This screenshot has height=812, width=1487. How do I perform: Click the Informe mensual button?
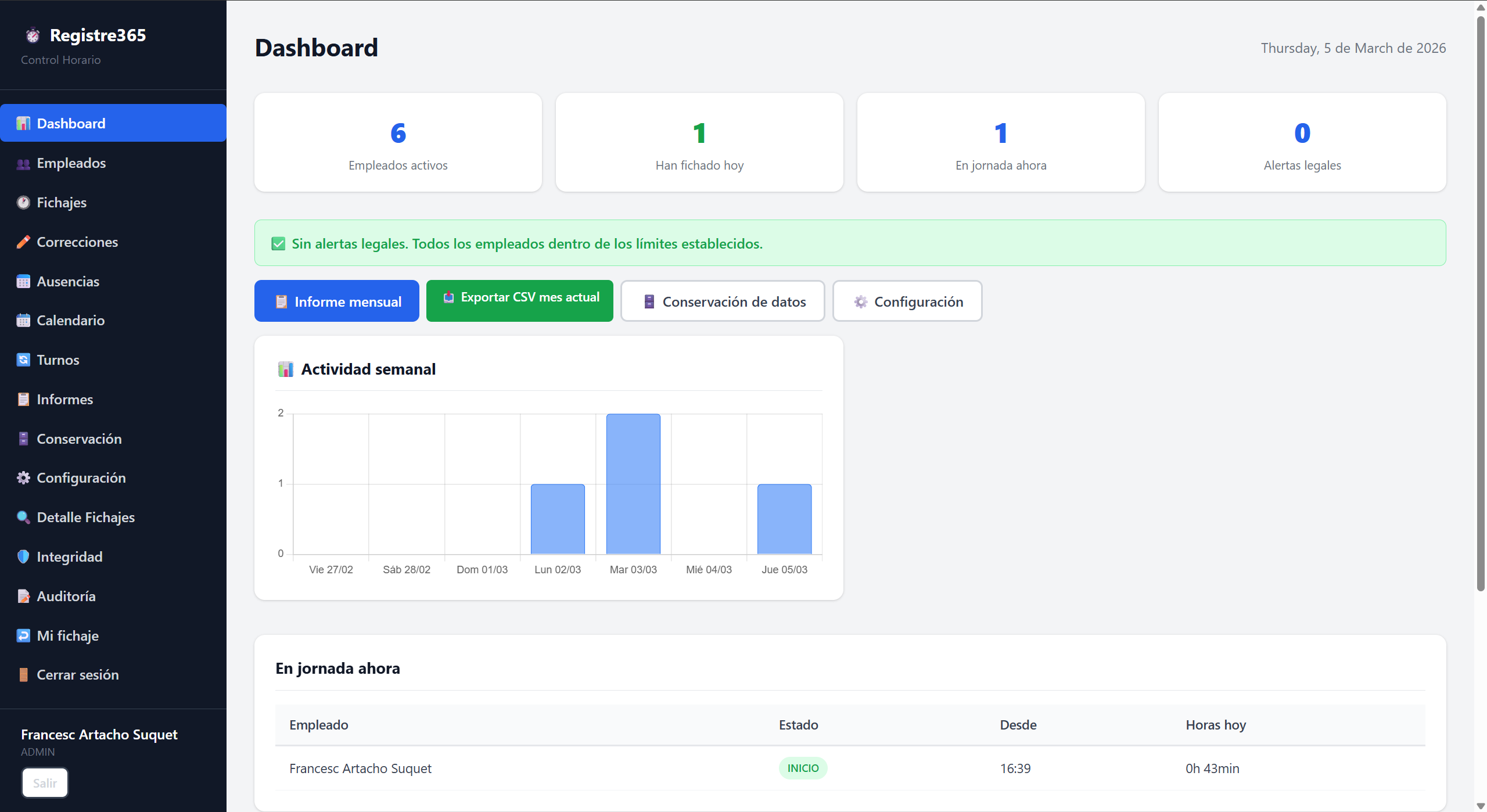pyautogui.click(x=336, y=301)
